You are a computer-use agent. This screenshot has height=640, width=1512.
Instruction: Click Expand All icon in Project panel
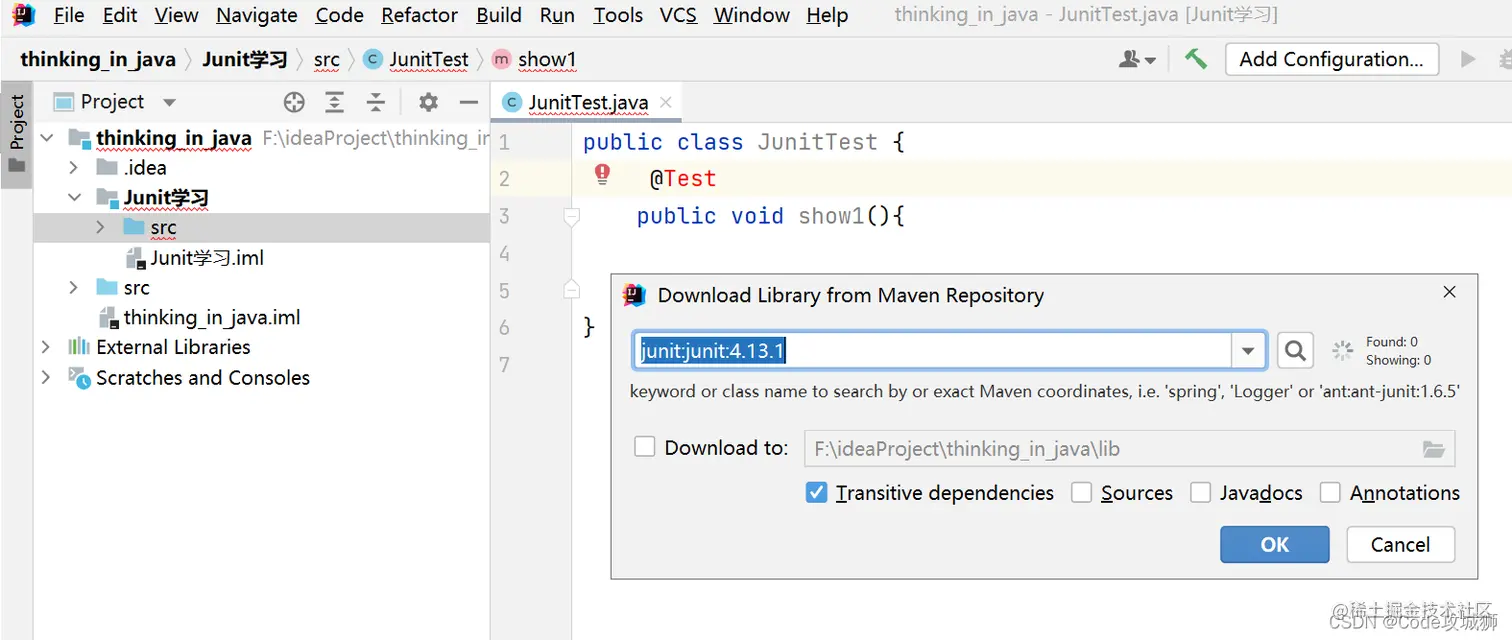(x=334, y=102)
